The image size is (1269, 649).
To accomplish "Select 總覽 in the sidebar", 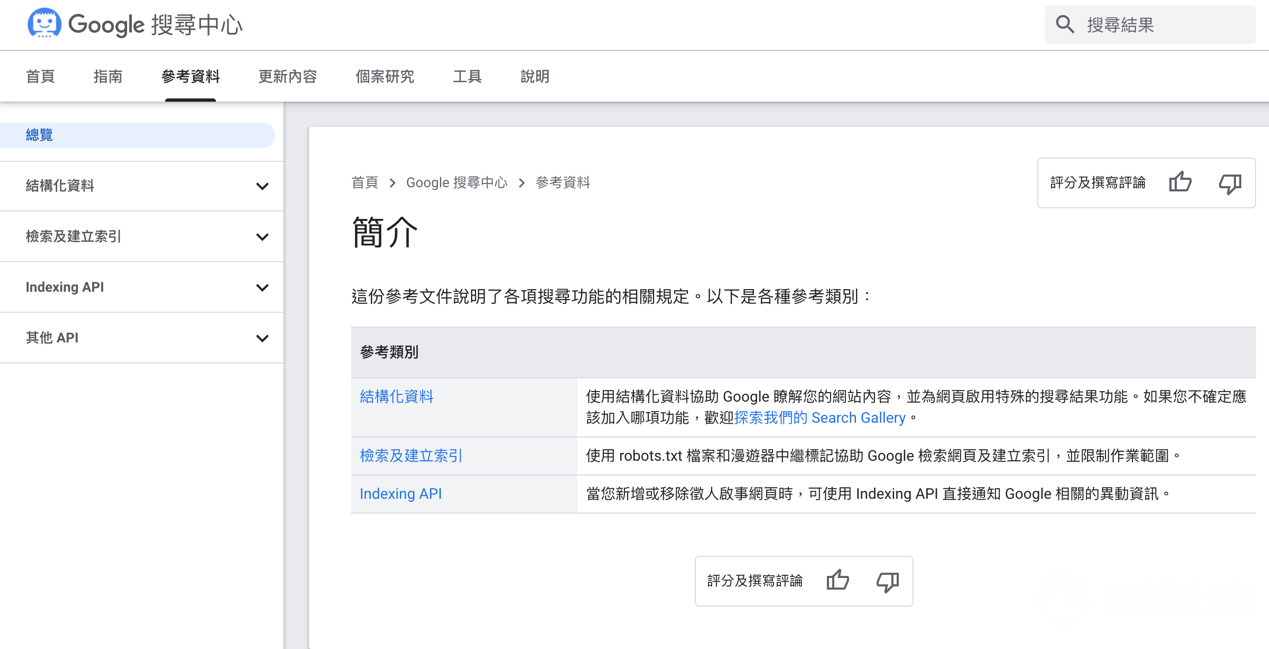I will [x=38, y=135].
